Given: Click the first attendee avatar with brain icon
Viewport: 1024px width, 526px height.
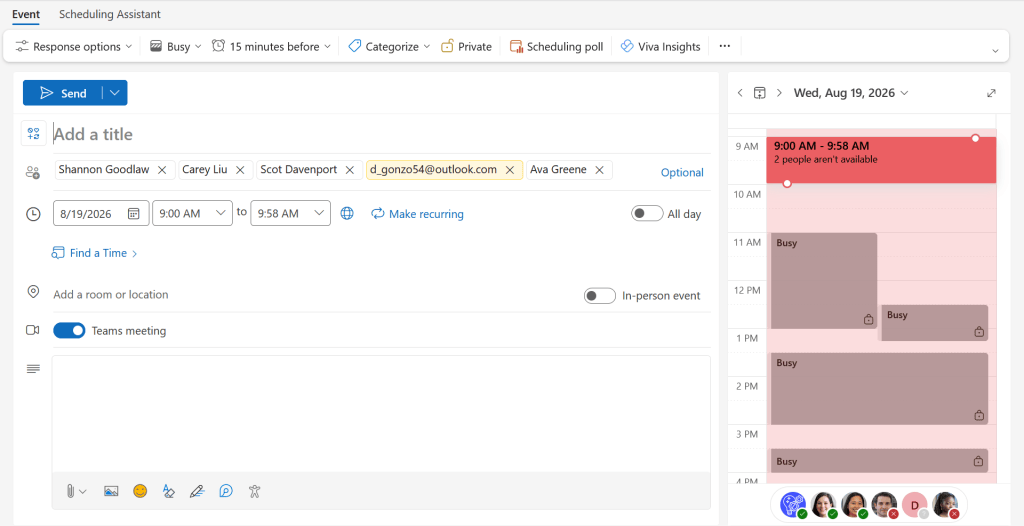Looking at the screenshot, I should 793,505.
